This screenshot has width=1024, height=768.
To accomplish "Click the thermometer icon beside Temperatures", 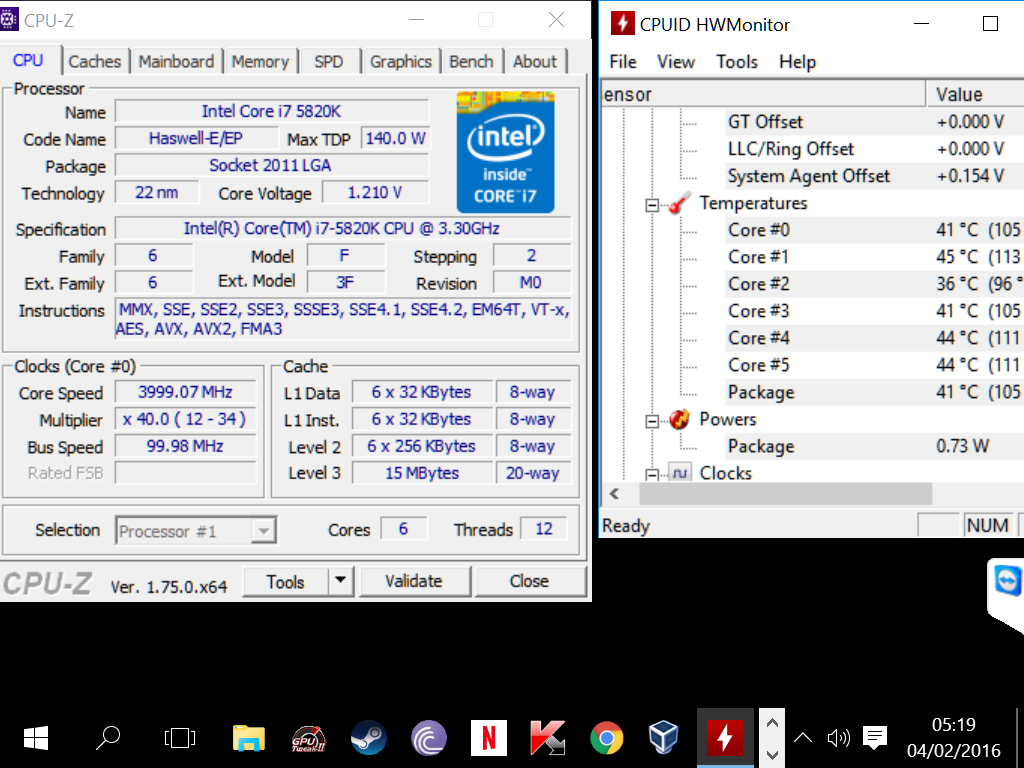I will click(x=679, y=203).
